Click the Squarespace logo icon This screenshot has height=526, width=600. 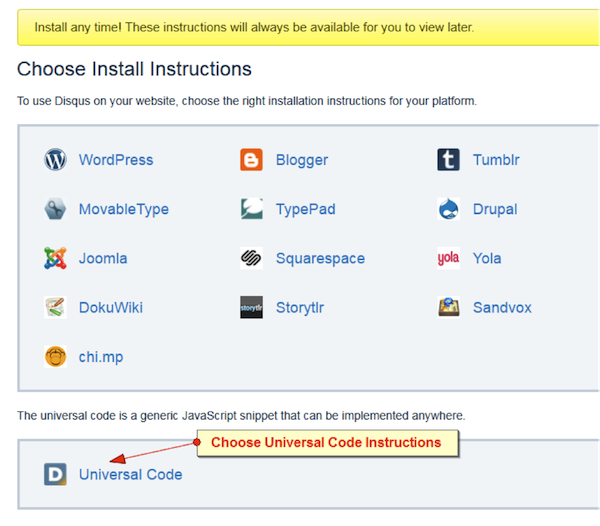251,258
